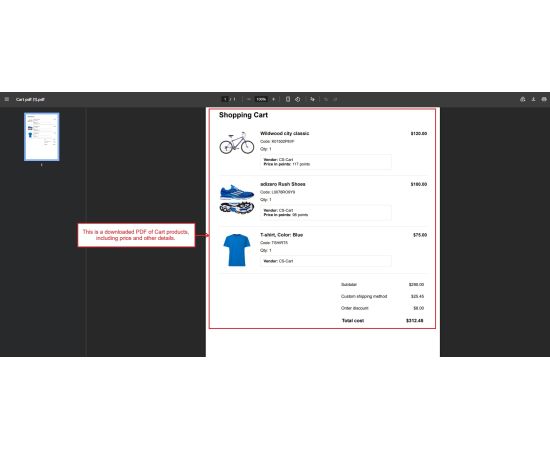Select the page 1 thumbnail

[42, 137]
